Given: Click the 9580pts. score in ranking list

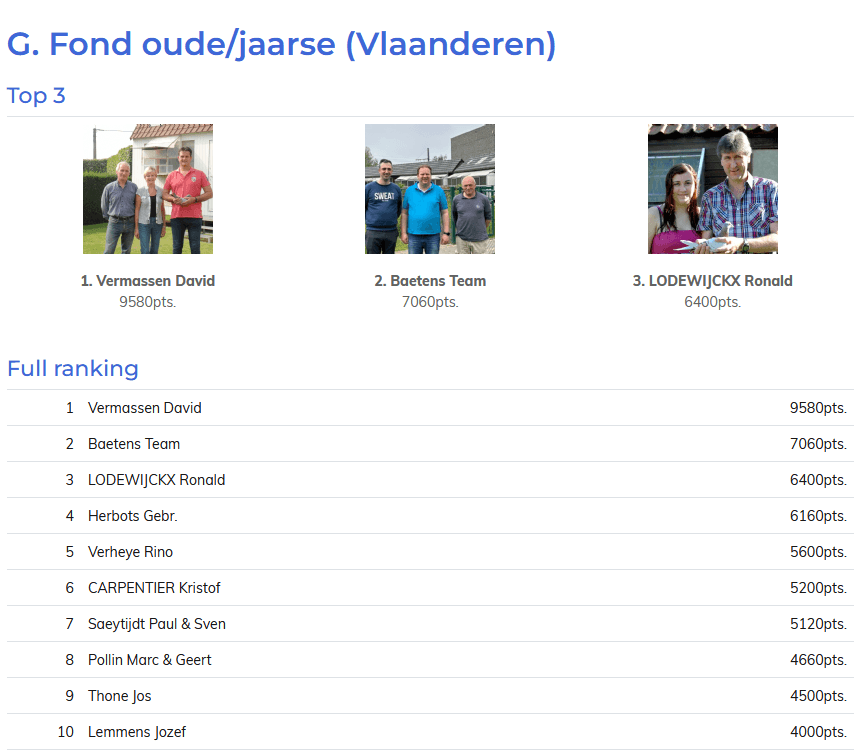Looking at the screenshot, I should (817, 408).
